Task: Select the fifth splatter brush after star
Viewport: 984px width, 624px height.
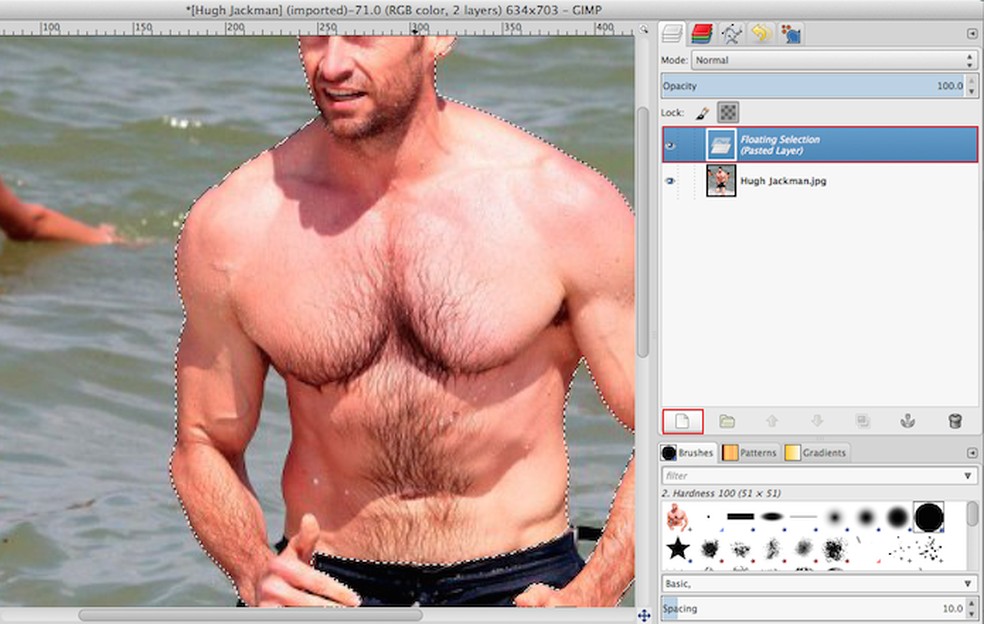Action: [x=835, y=549]
